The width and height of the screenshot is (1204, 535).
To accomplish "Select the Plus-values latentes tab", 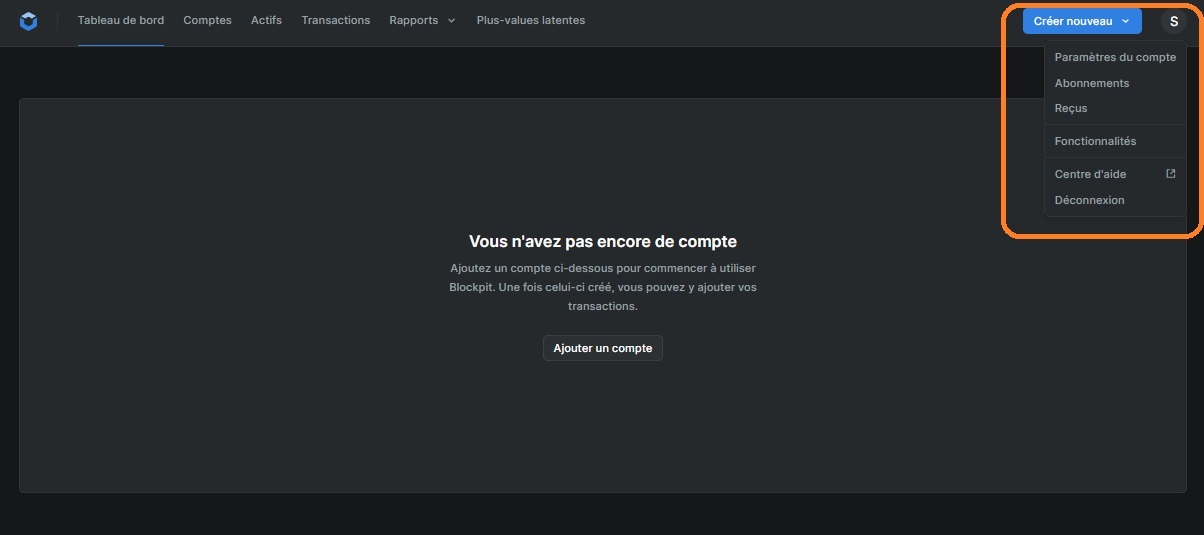I will point(531,21).
